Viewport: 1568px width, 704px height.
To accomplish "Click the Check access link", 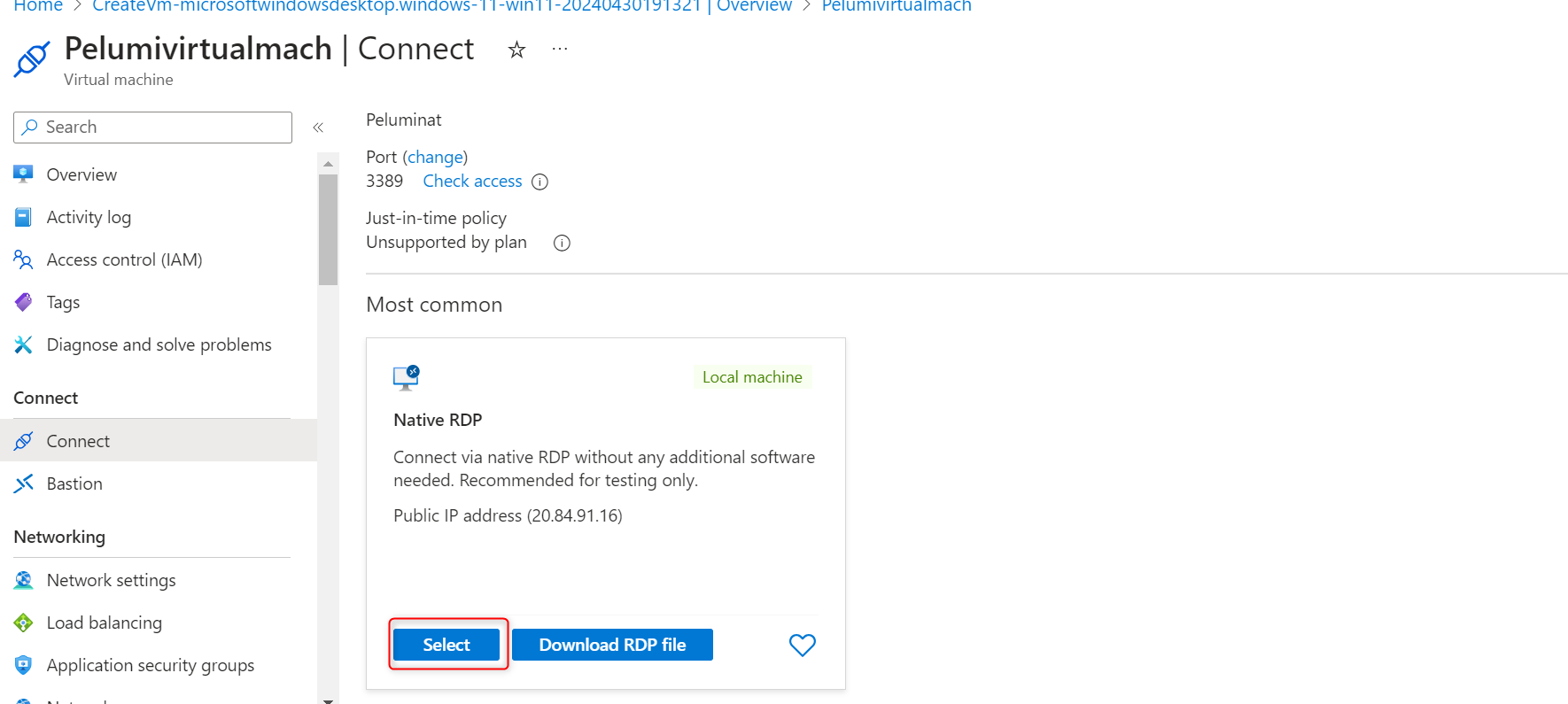I will tap(472, 181).
